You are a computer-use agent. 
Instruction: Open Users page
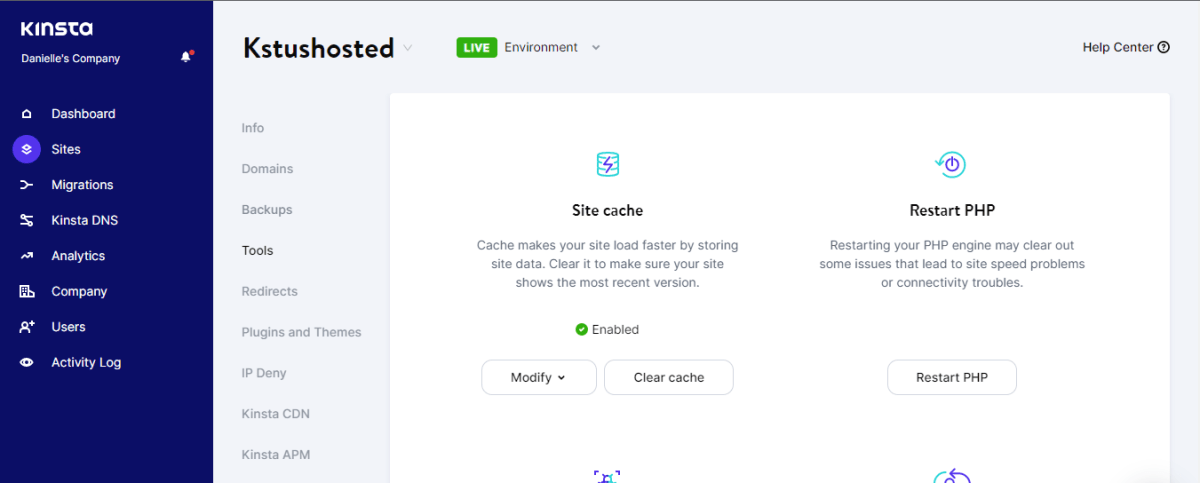(x=68, y=327)
